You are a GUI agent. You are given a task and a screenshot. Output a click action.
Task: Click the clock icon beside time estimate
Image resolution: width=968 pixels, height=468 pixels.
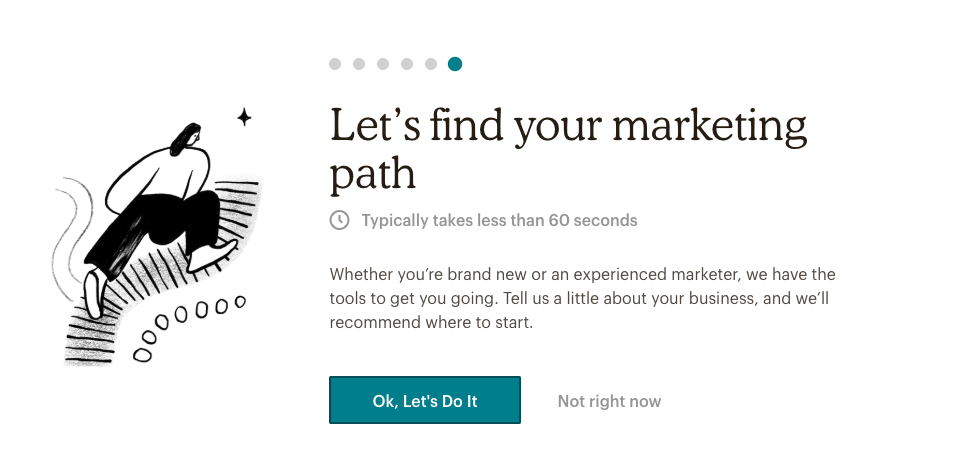pos(340,220)
